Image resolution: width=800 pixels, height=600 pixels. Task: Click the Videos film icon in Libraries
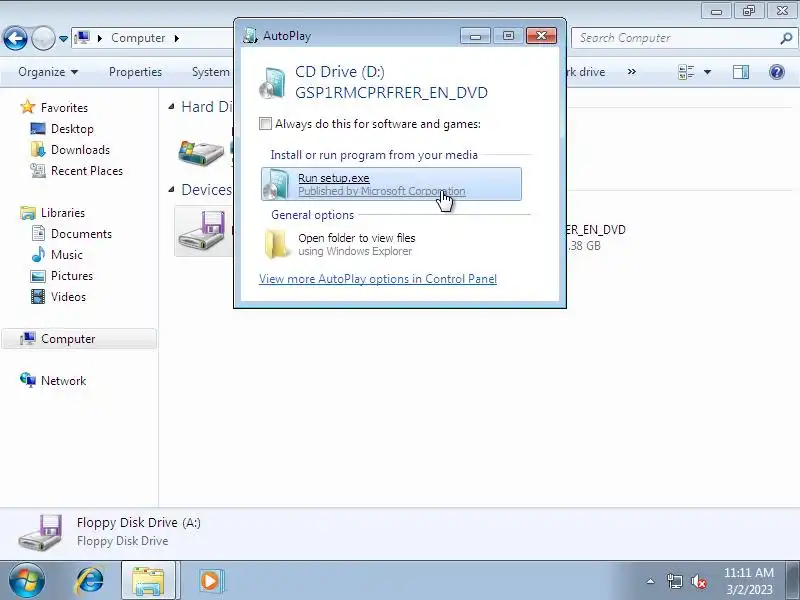pos(38,296)
